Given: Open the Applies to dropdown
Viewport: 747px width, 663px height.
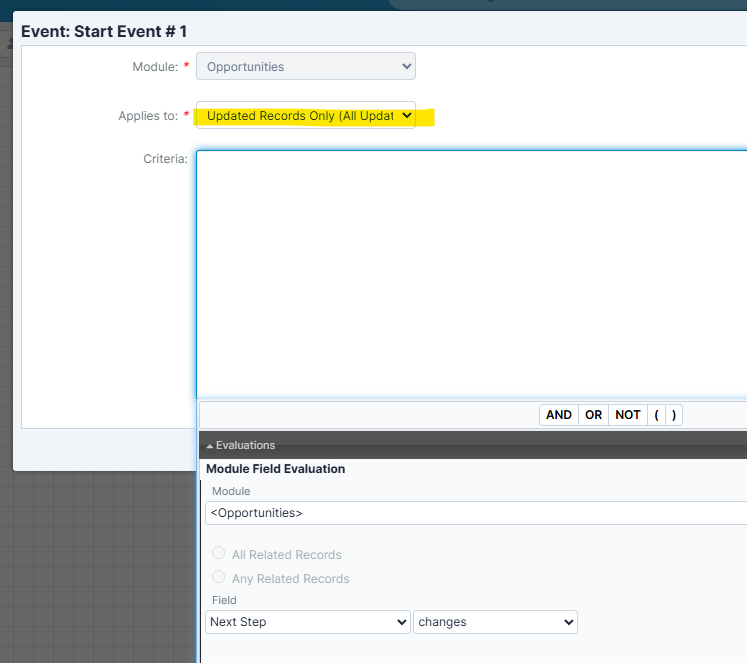Looking at the screenshot, I should pos(305,116).
